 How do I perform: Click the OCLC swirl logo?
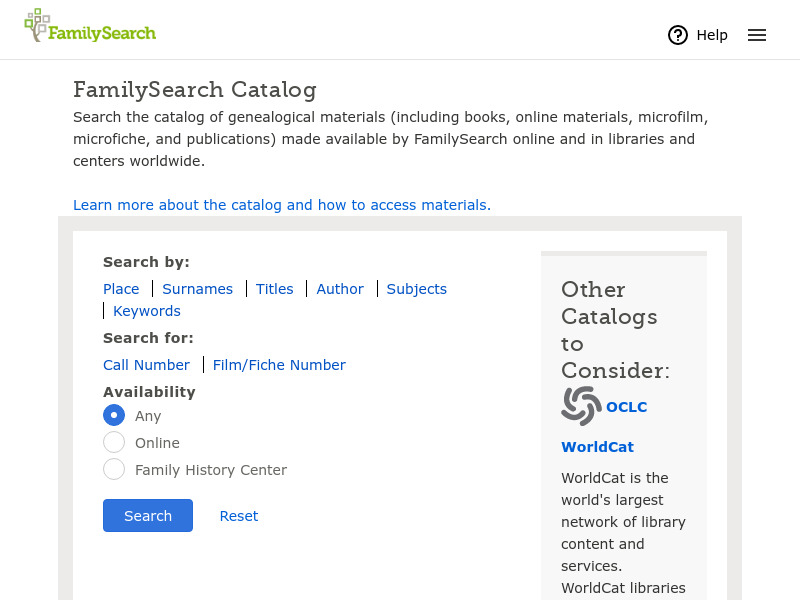(x=581, y=406)
